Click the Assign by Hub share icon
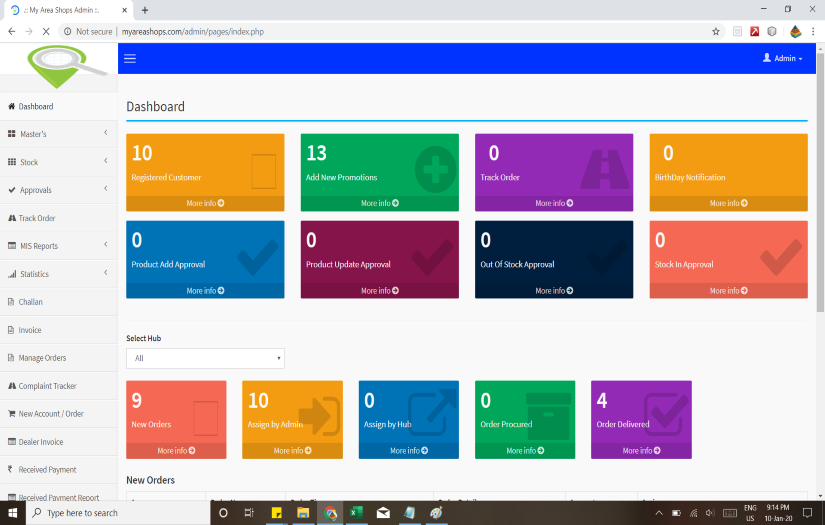This screenshot has width=825, height=525. click(x=435, y=412)
